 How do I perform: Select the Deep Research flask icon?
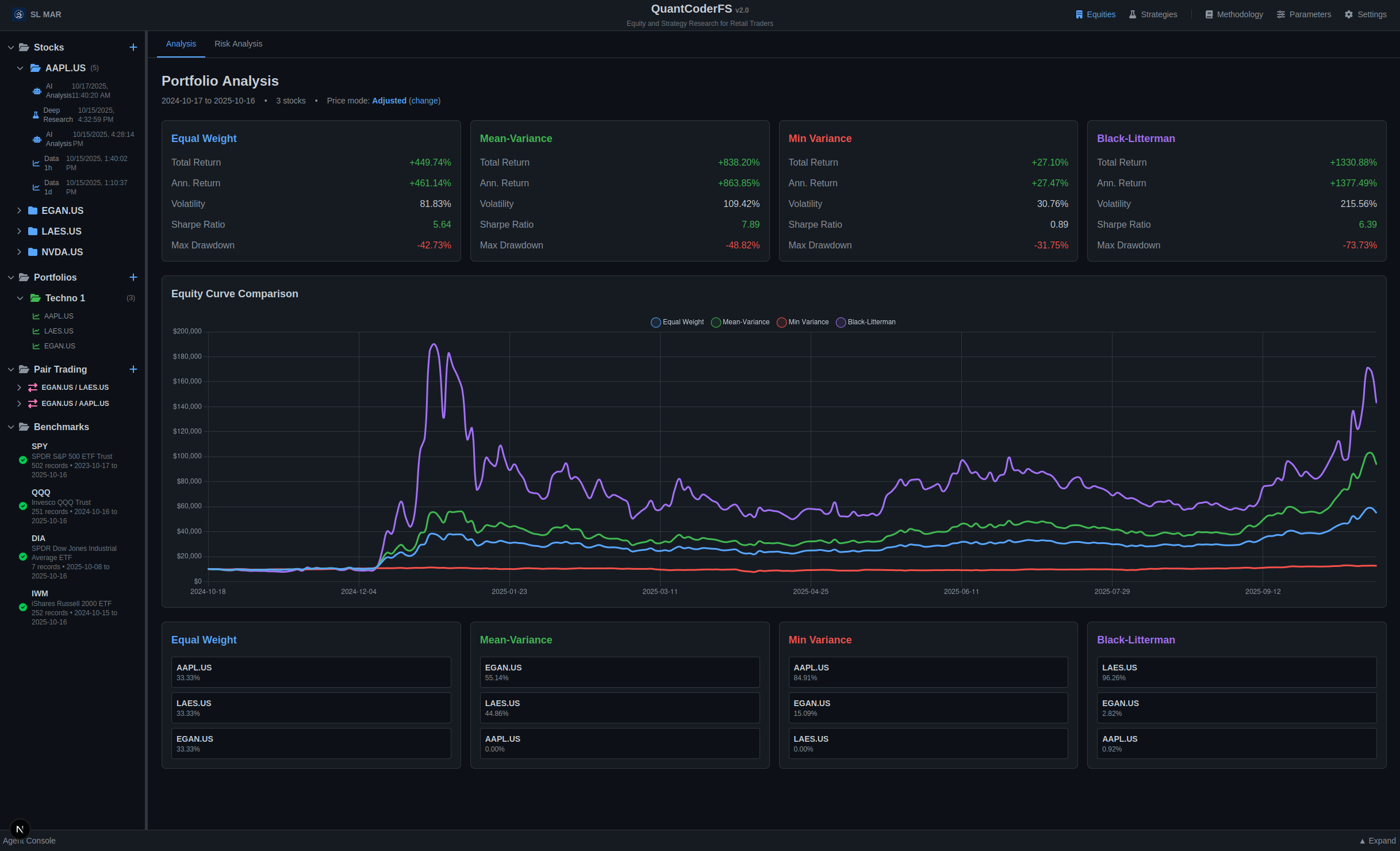tap(36, 114)
